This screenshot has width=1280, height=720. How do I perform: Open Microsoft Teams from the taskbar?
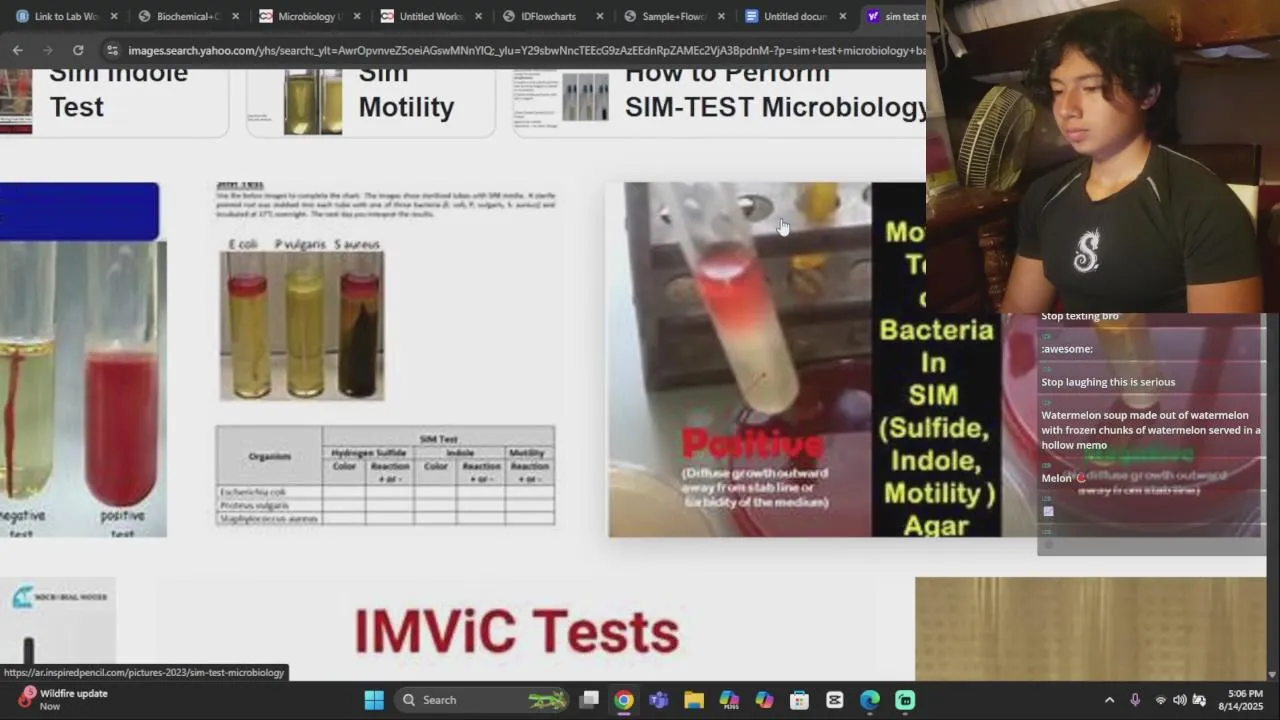(659, 700)
